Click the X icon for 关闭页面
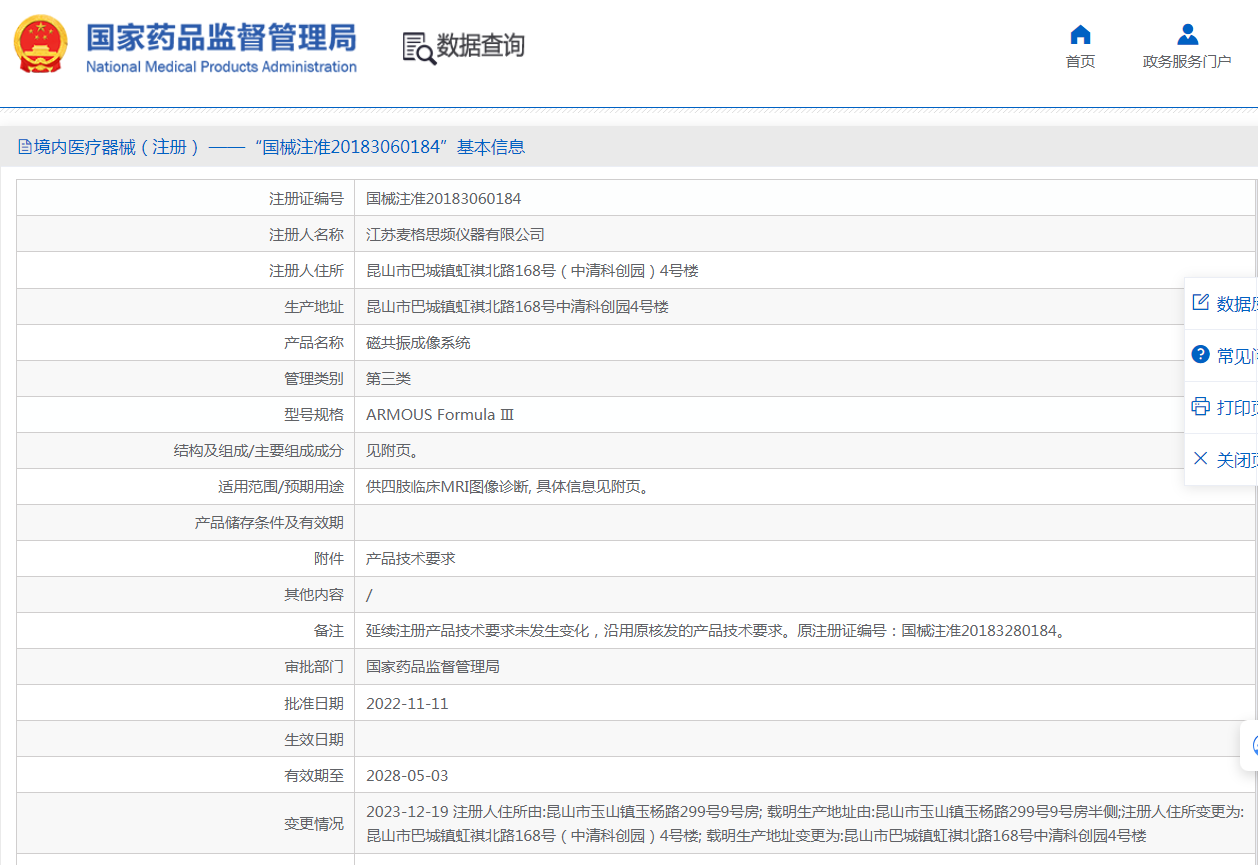1258x865 pixels. coord(1201,459)
